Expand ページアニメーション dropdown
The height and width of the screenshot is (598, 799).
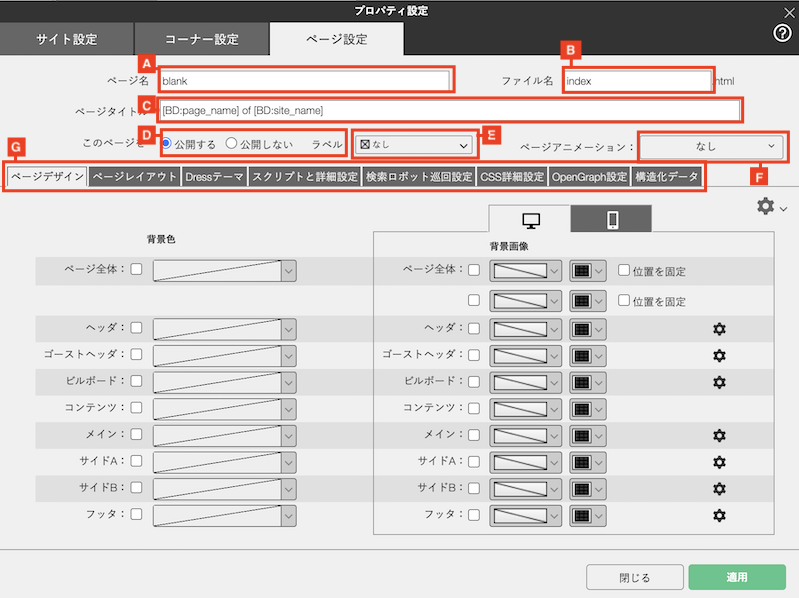711,146
